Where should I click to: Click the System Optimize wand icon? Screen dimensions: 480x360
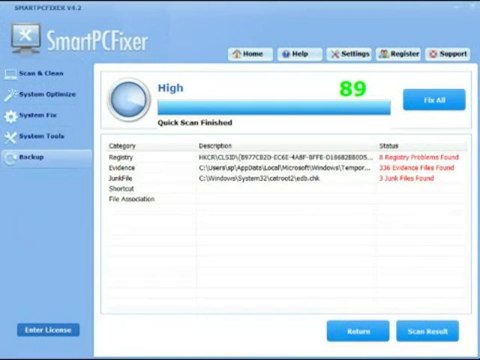10,95
